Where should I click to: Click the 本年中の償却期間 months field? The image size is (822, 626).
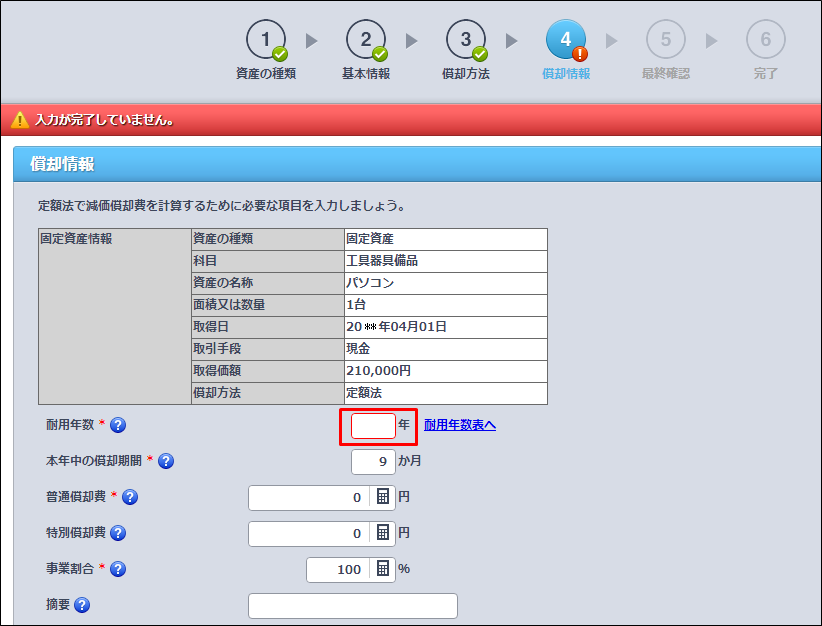(x=373, y=461)
